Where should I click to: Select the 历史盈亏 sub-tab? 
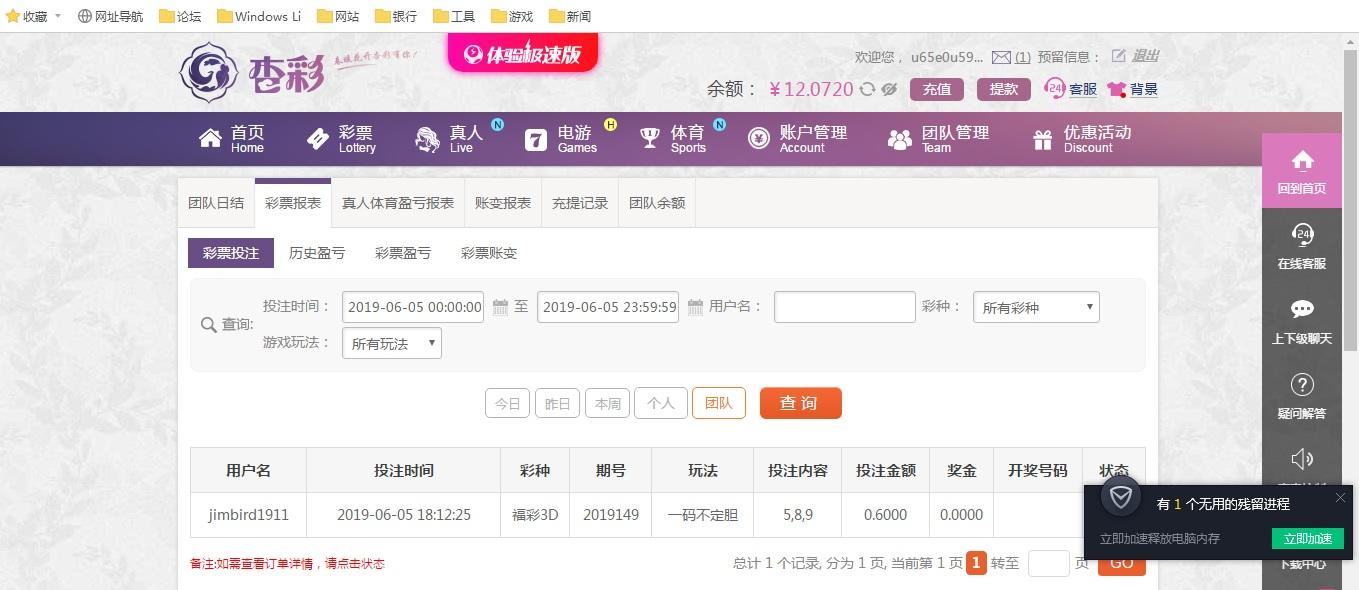pos(317,253)
